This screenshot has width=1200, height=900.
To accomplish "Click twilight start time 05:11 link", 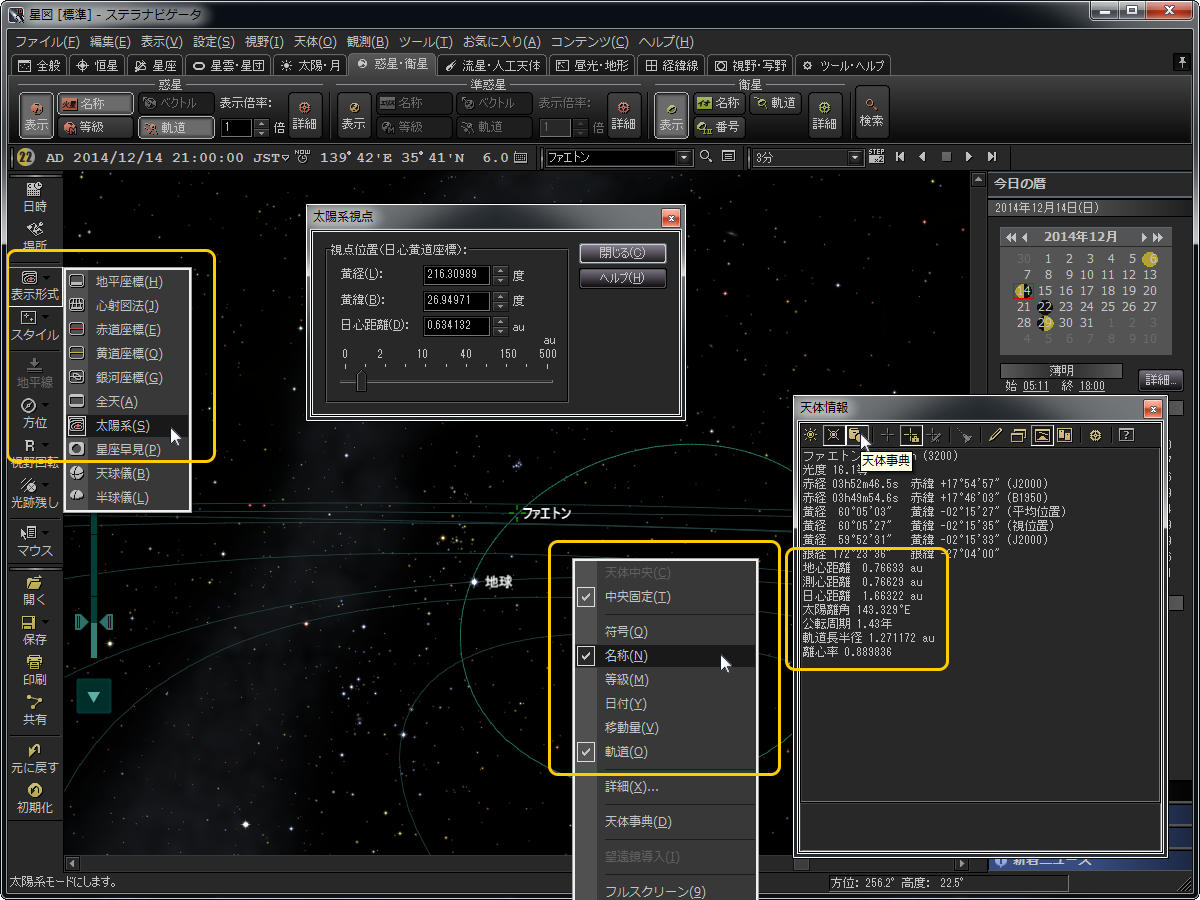I will 1036,385.
